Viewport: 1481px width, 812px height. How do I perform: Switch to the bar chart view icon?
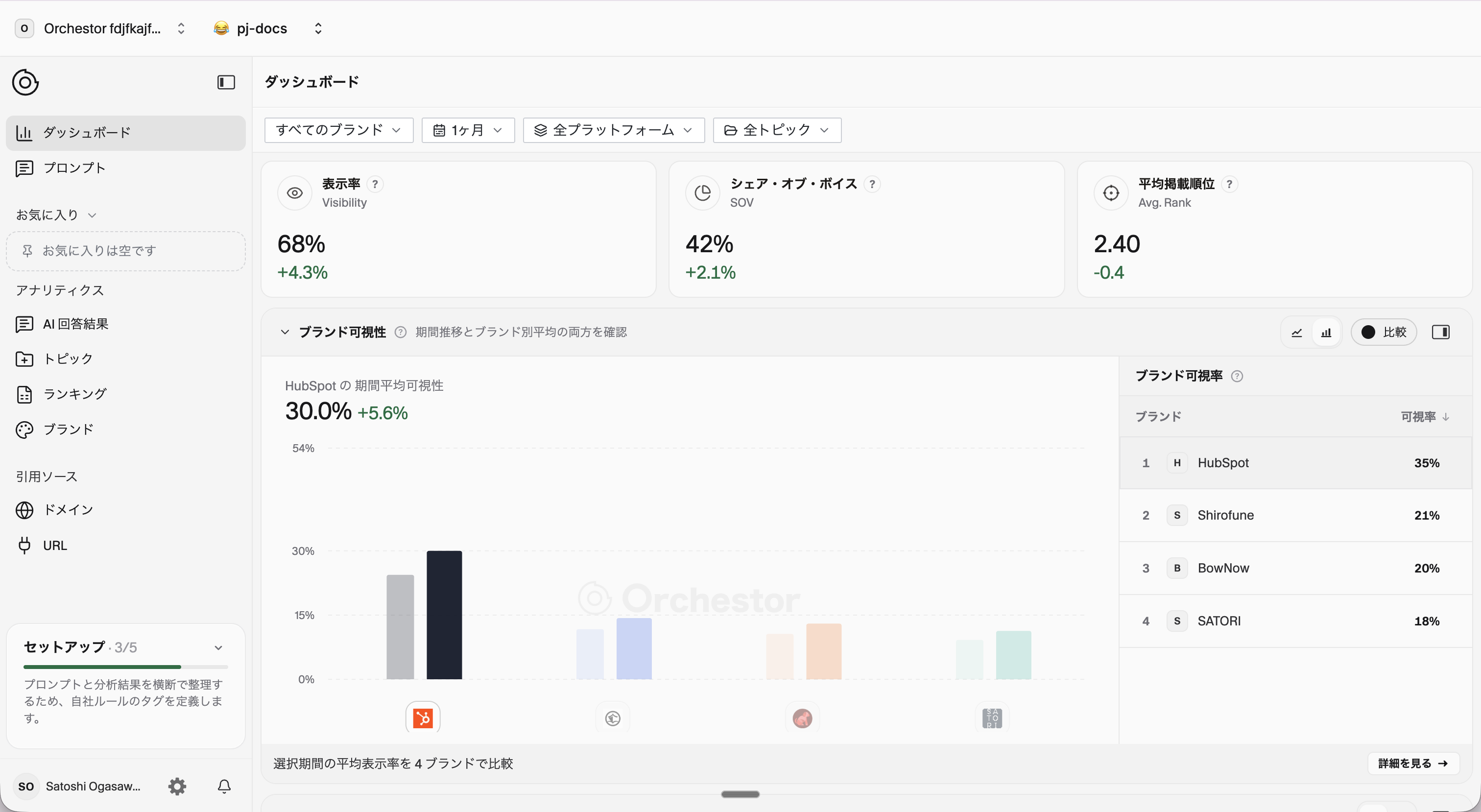click(1326, 333)
